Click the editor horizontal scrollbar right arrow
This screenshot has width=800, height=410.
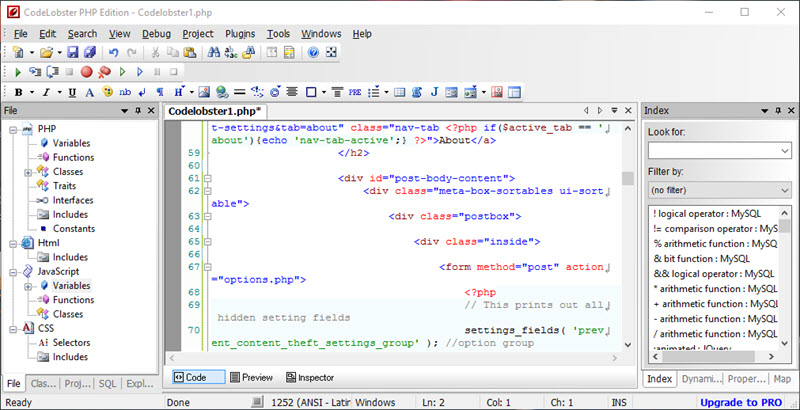[x=615, y=358]
